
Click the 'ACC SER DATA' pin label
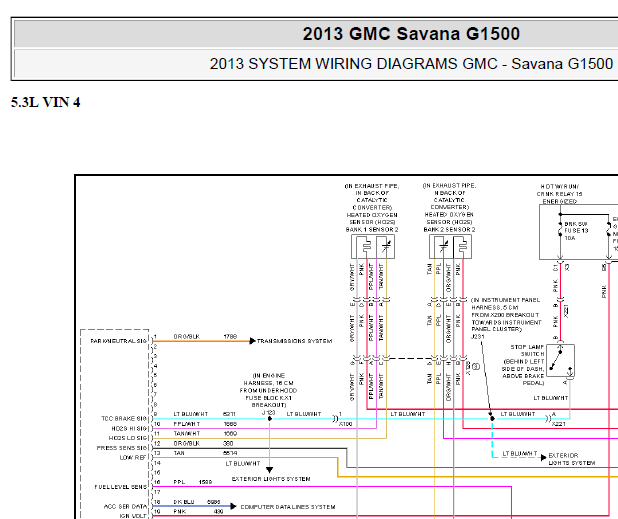(125, 506)
